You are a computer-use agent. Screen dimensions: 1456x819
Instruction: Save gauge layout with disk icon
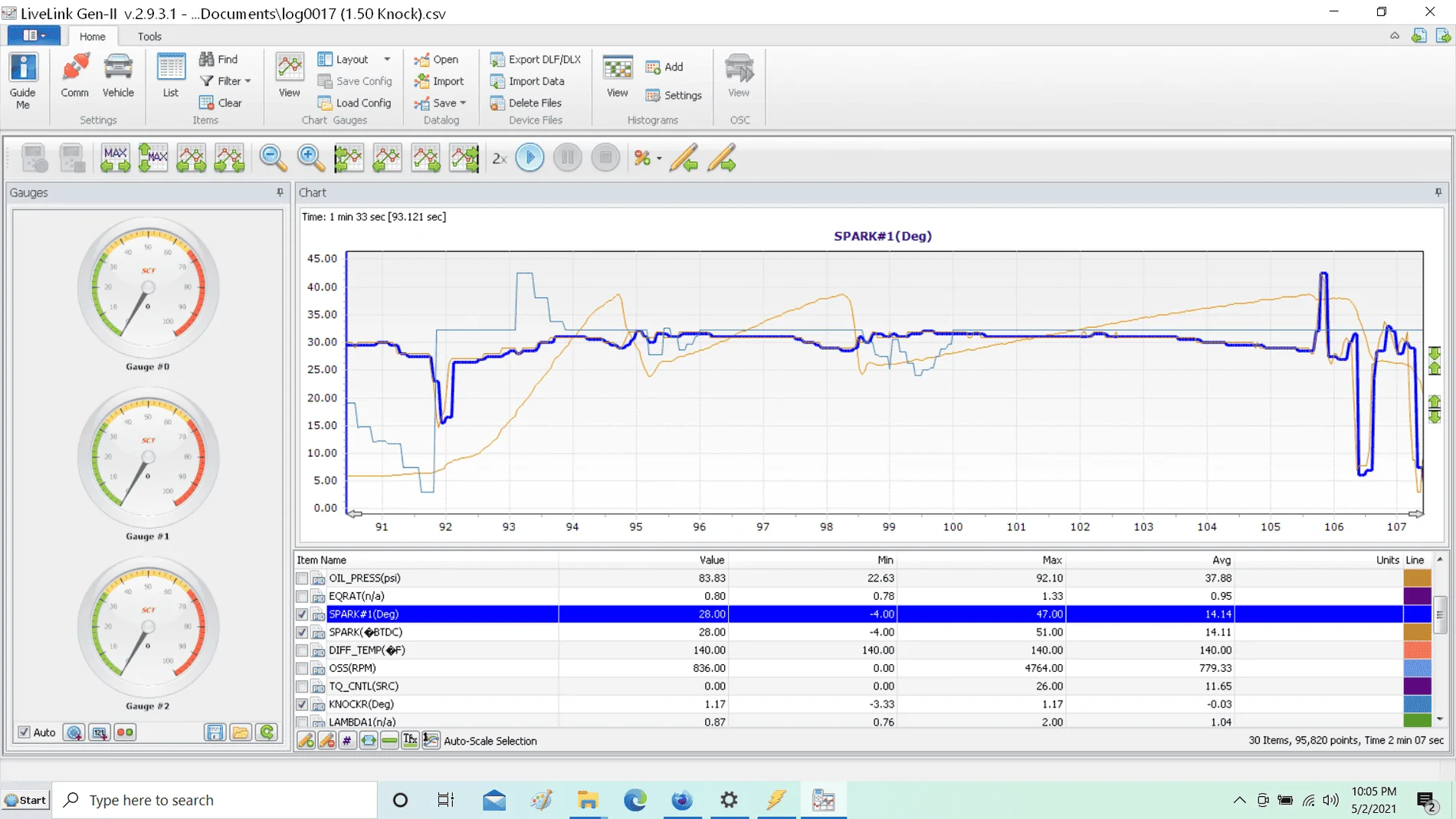(x=215, y=732)
